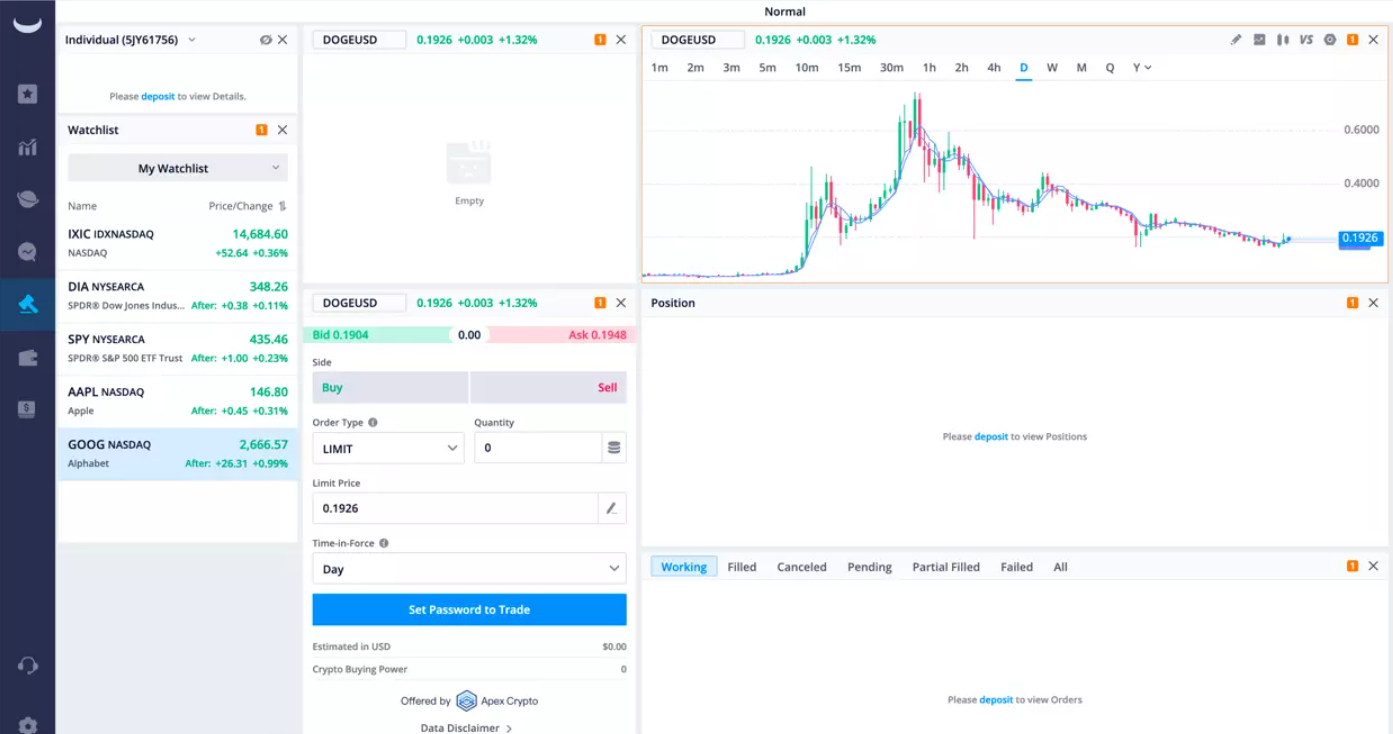Click the Webull logo in the sidebar
This screenshot has height=734, width=1393.
click(x=27, y=24)
